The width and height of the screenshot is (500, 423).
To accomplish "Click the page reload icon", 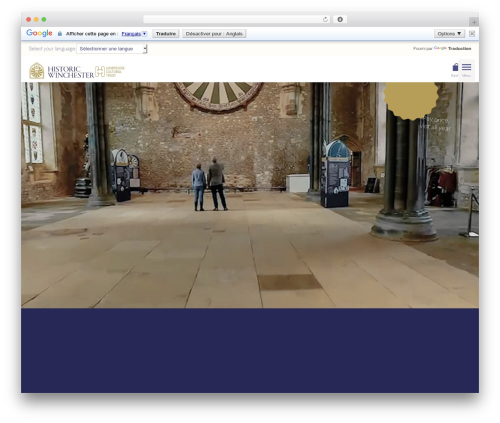I will click(325, 19).
